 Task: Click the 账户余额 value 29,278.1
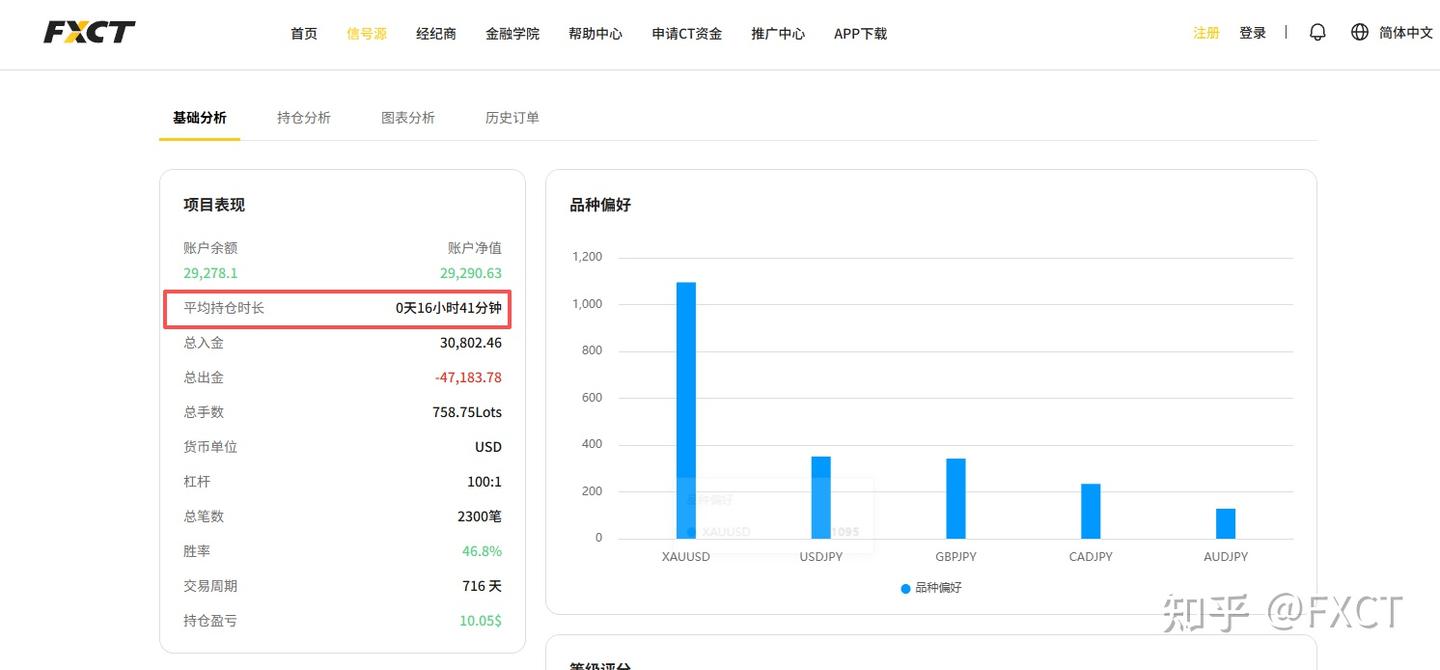coord(210,273)
